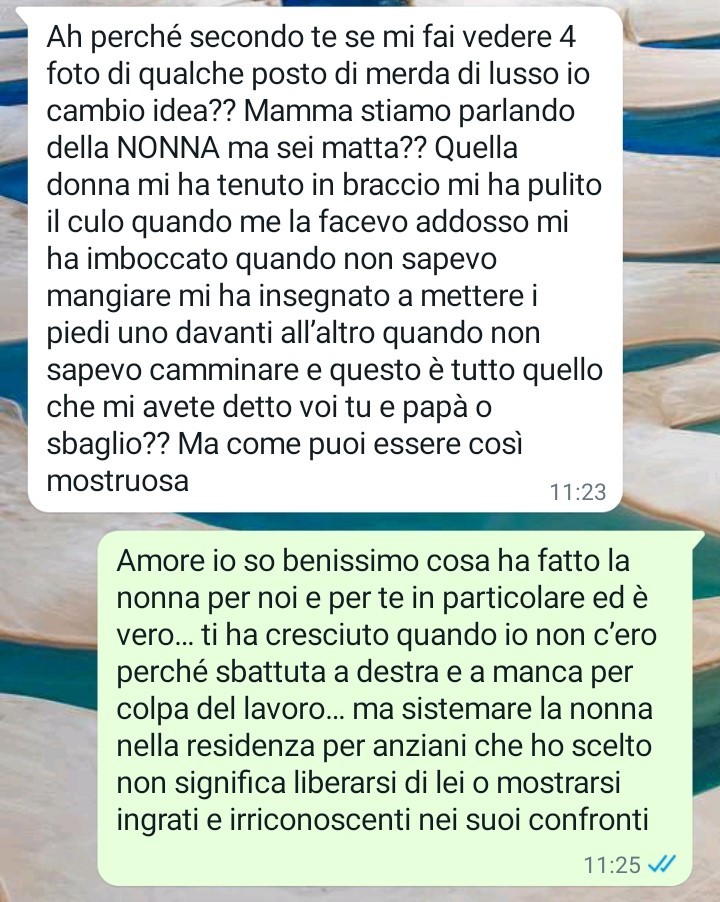Click the word NONNA in received message
This screenshot has width=720, height=902.
tap(168, 148)
